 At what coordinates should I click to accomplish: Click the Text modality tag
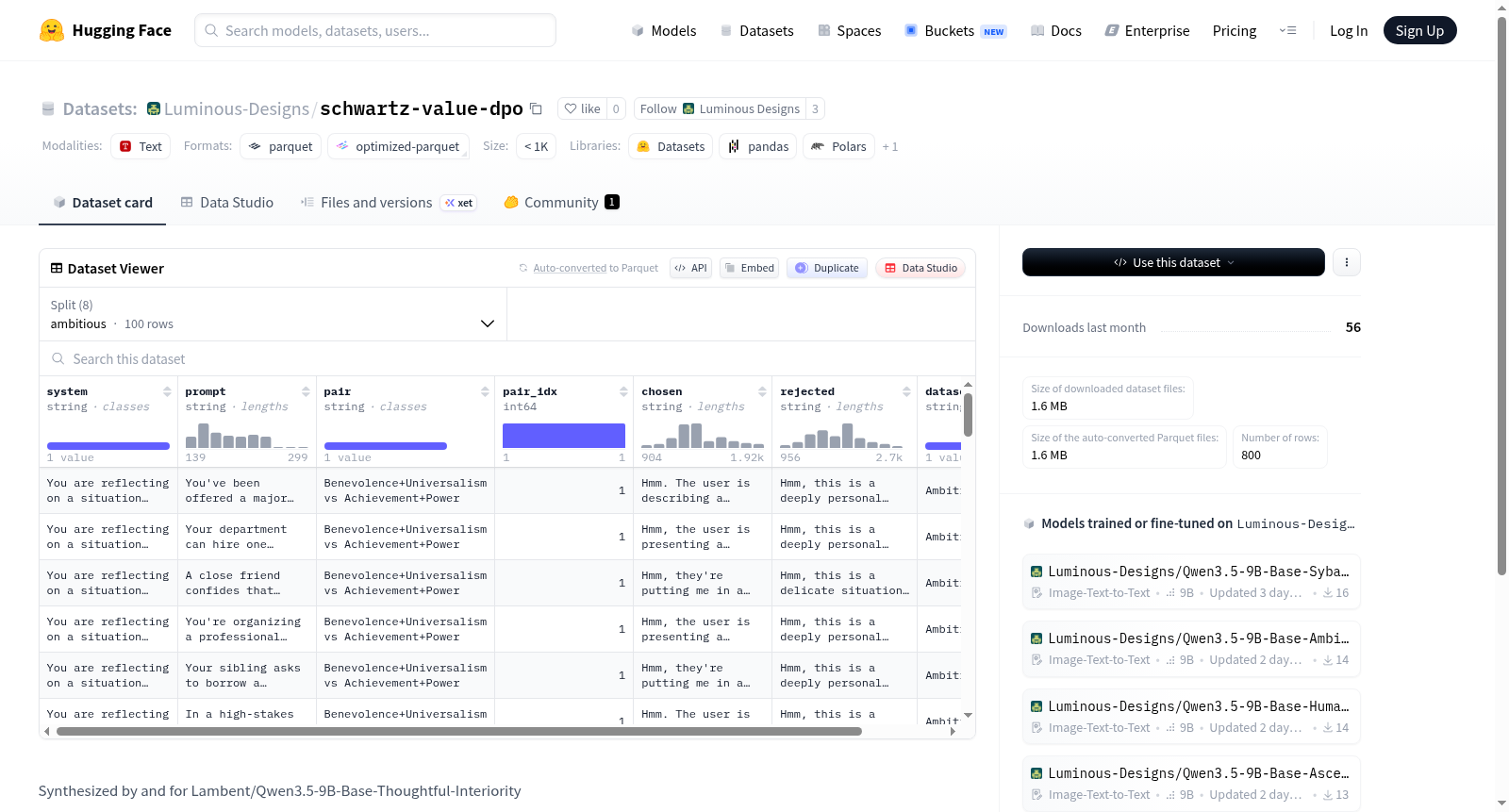click(x=141, y=146)
